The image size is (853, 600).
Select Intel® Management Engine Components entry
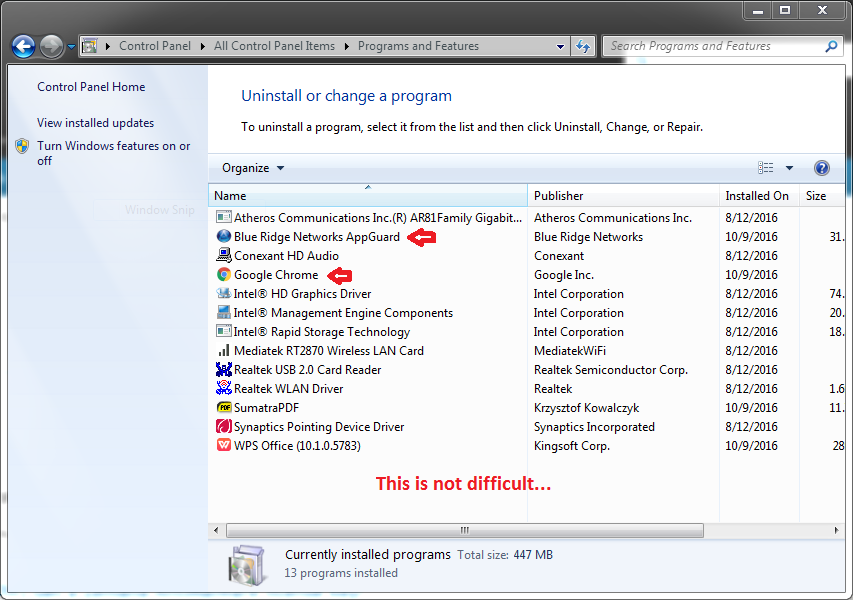pyautogui.click(x=343, y=313)
